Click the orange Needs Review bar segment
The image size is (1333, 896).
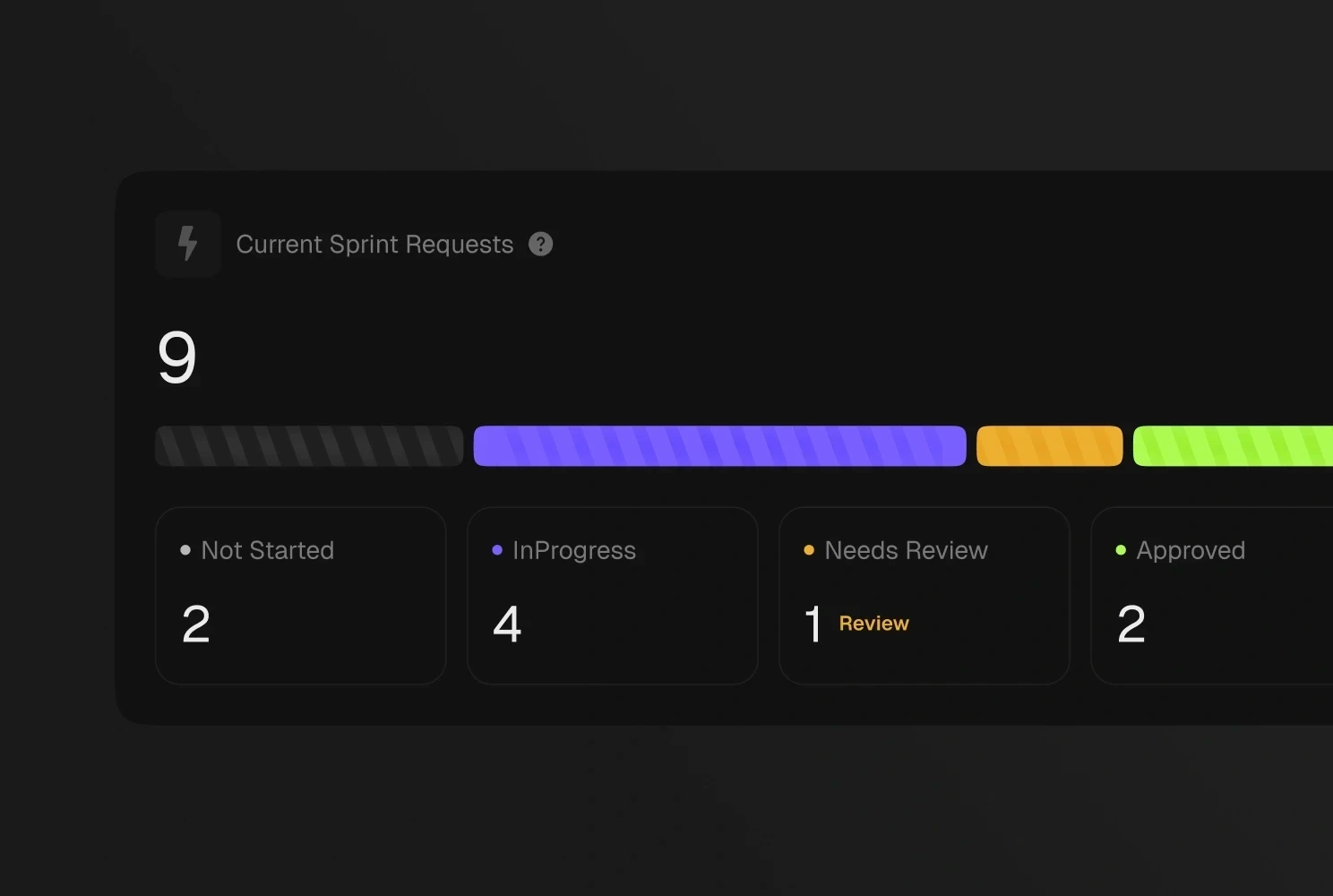(1049, 446)
